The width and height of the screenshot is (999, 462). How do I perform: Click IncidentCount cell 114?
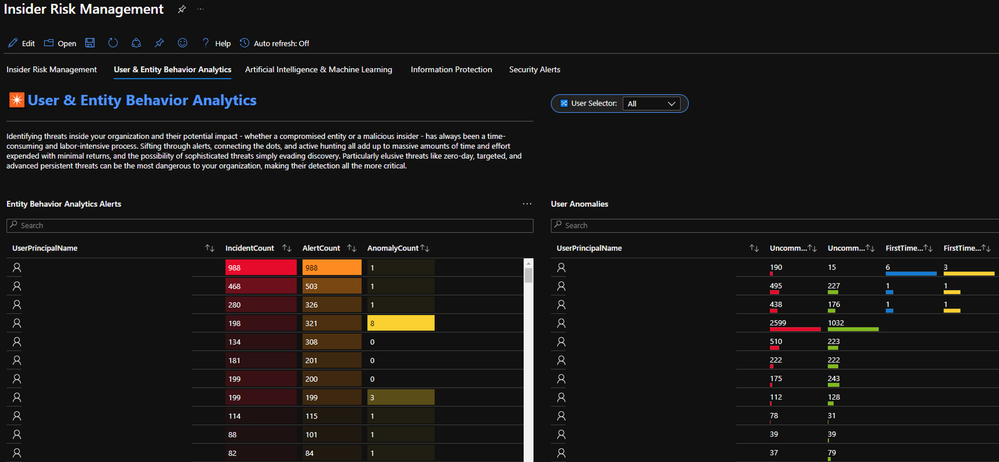(x=261, y=416)
